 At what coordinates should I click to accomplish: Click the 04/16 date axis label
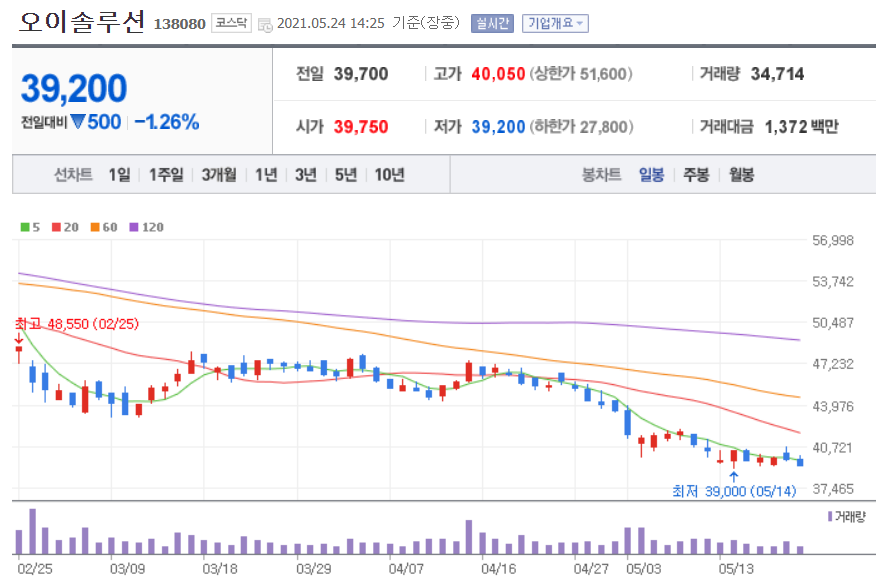tap(498, 569)
